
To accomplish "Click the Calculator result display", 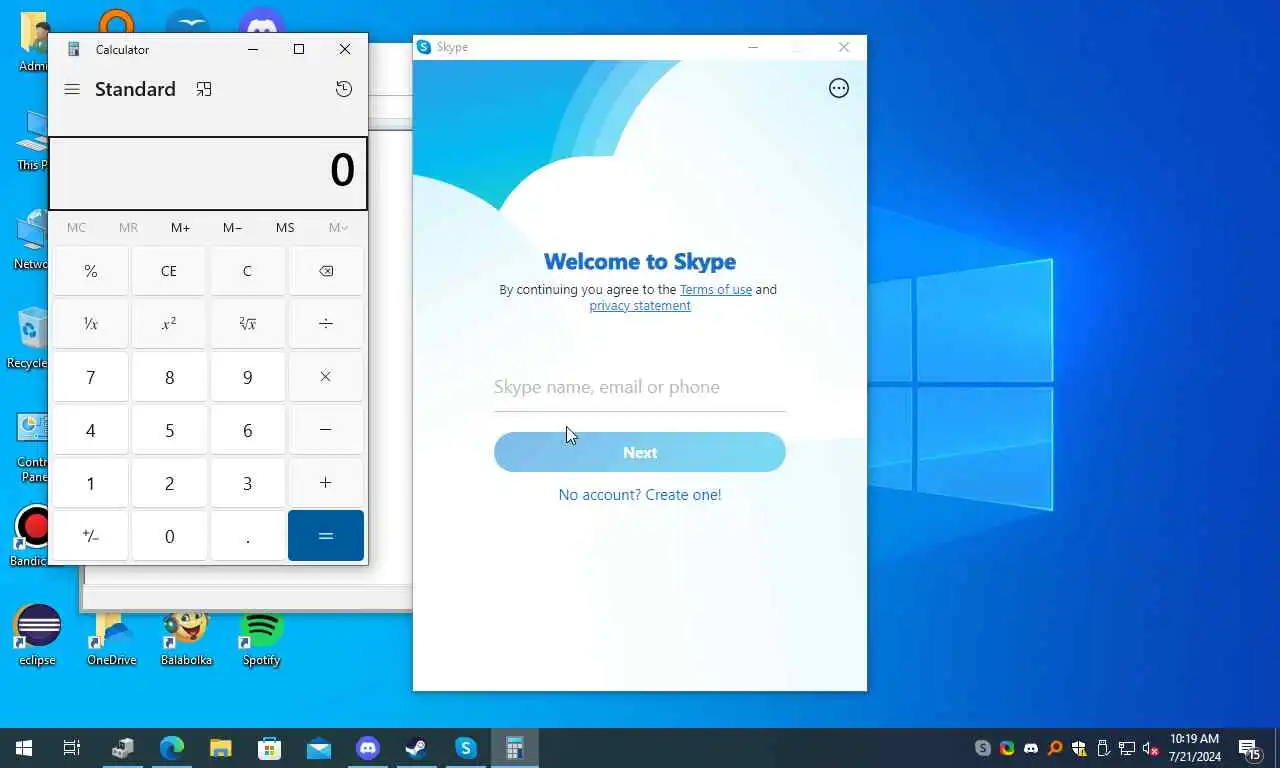I will pyautogui.click(x=208, y=173).
